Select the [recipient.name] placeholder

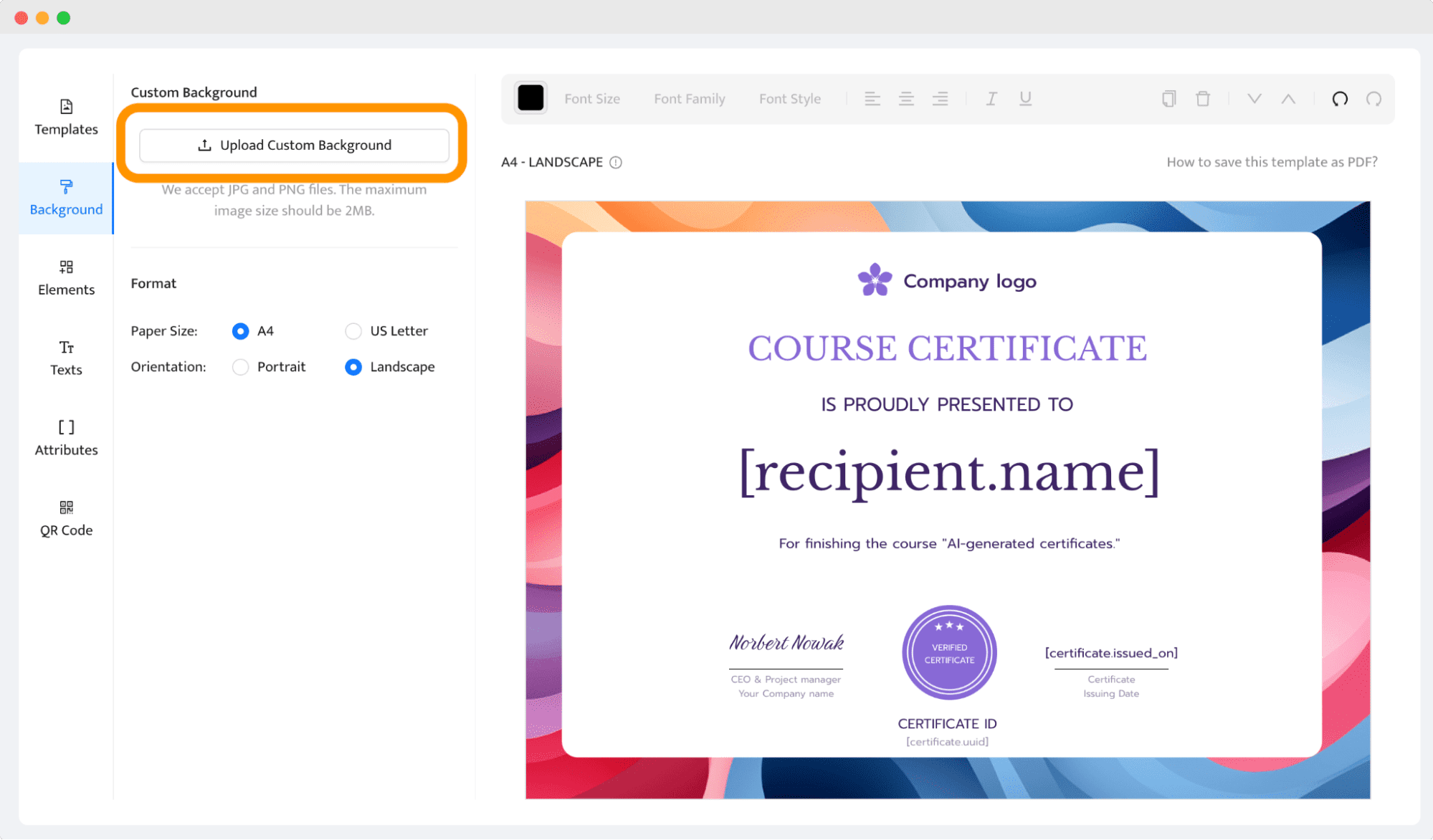pos(949,472)
